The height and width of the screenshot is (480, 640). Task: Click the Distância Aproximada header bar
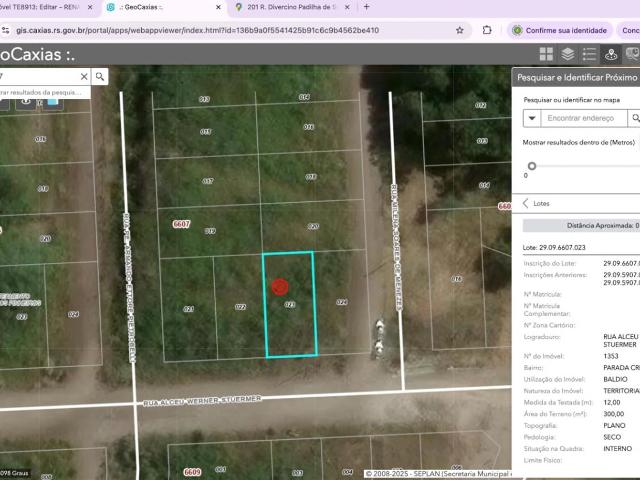pyautogui.click(x=581, y=225)
